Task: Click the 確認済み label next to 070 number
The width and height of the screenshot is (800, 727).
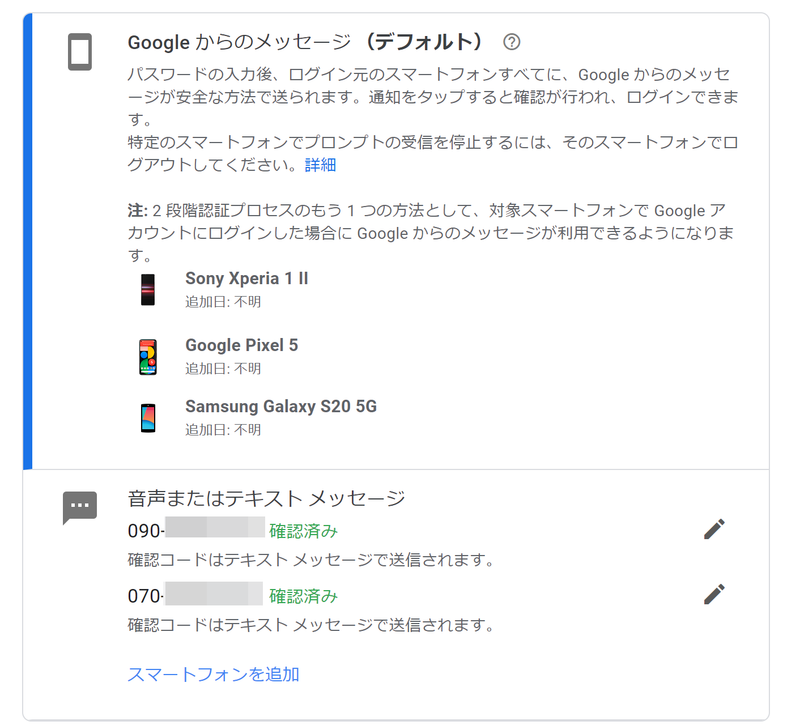Action: tap(304, 596)
